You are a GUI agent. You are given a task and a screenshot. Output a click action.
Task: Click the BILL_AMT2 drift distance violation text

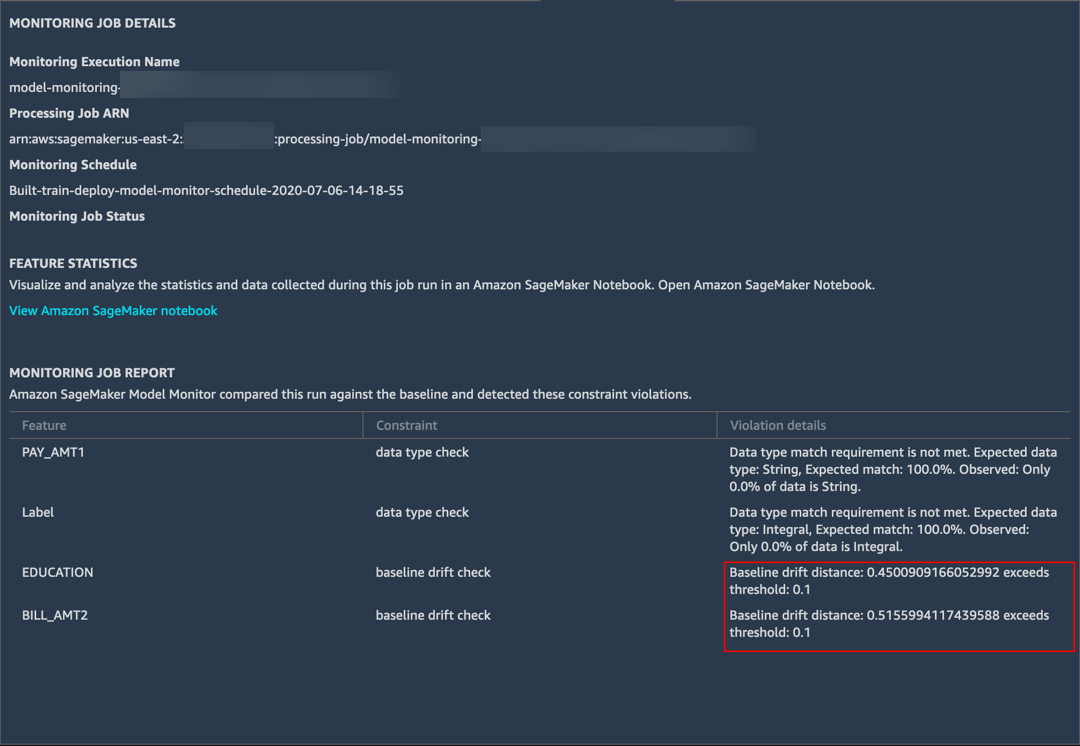pyautogui.click(x=889, y=624)
